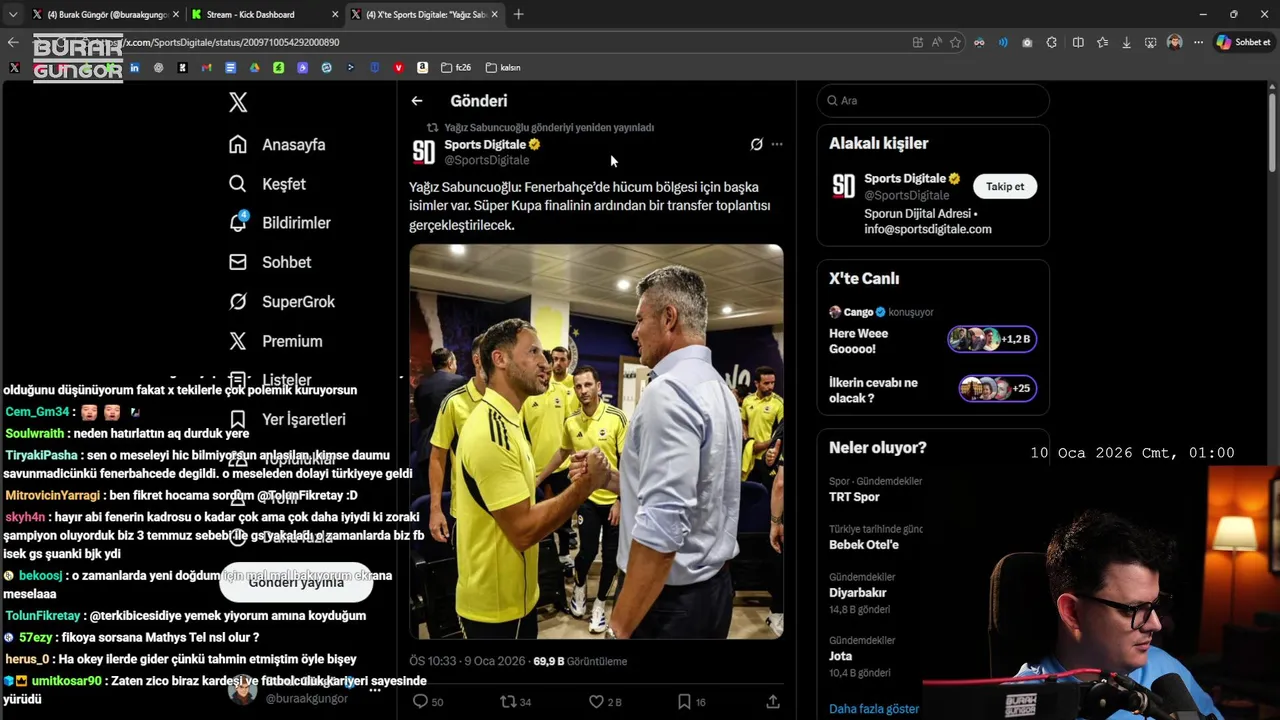1280x720 pixels.
Task: Toggle split screen view icon
Action: (1078, 42)
